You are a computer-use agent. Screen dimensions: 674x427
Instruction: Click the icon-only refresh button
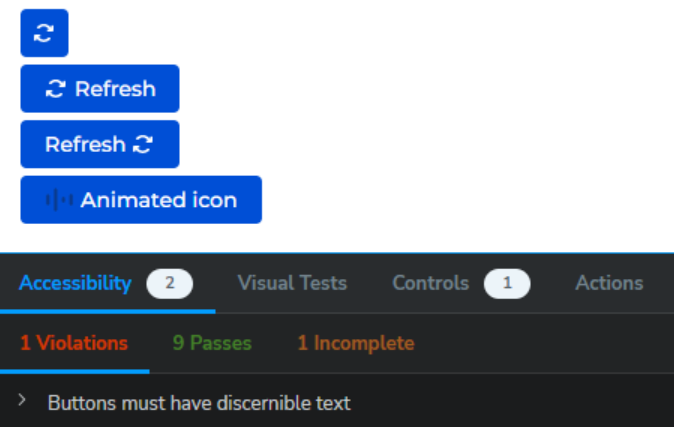[x=44, y=33]
